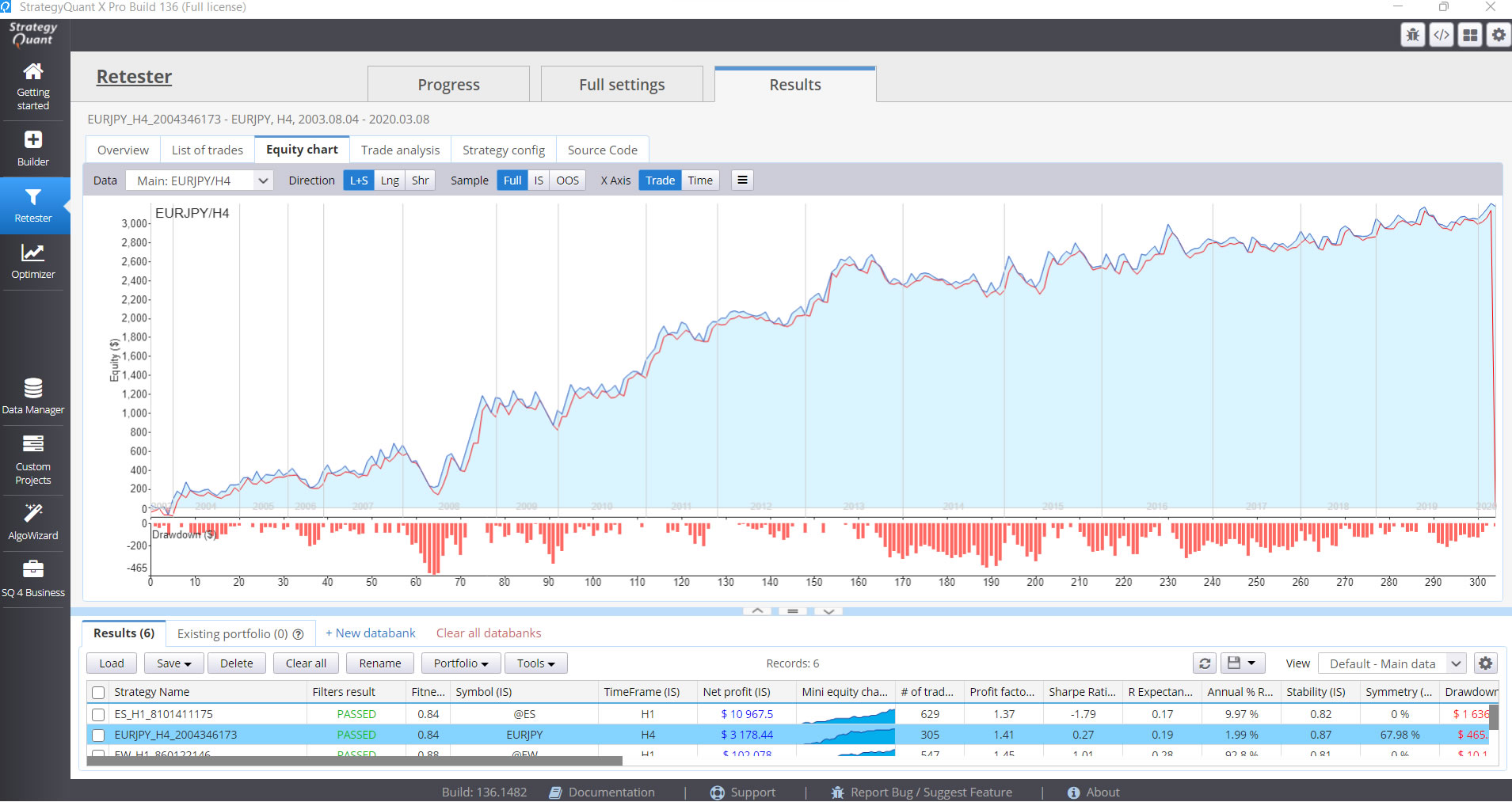Viewport: 1512px width, 802px height.
Task: Enable the OOS sample filter
Action: tap(567, 180)
